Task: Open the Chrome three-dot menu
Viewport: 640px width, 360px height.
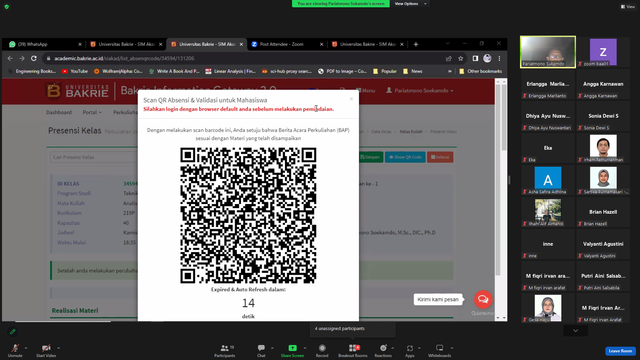Action: (x=499, y=58)
